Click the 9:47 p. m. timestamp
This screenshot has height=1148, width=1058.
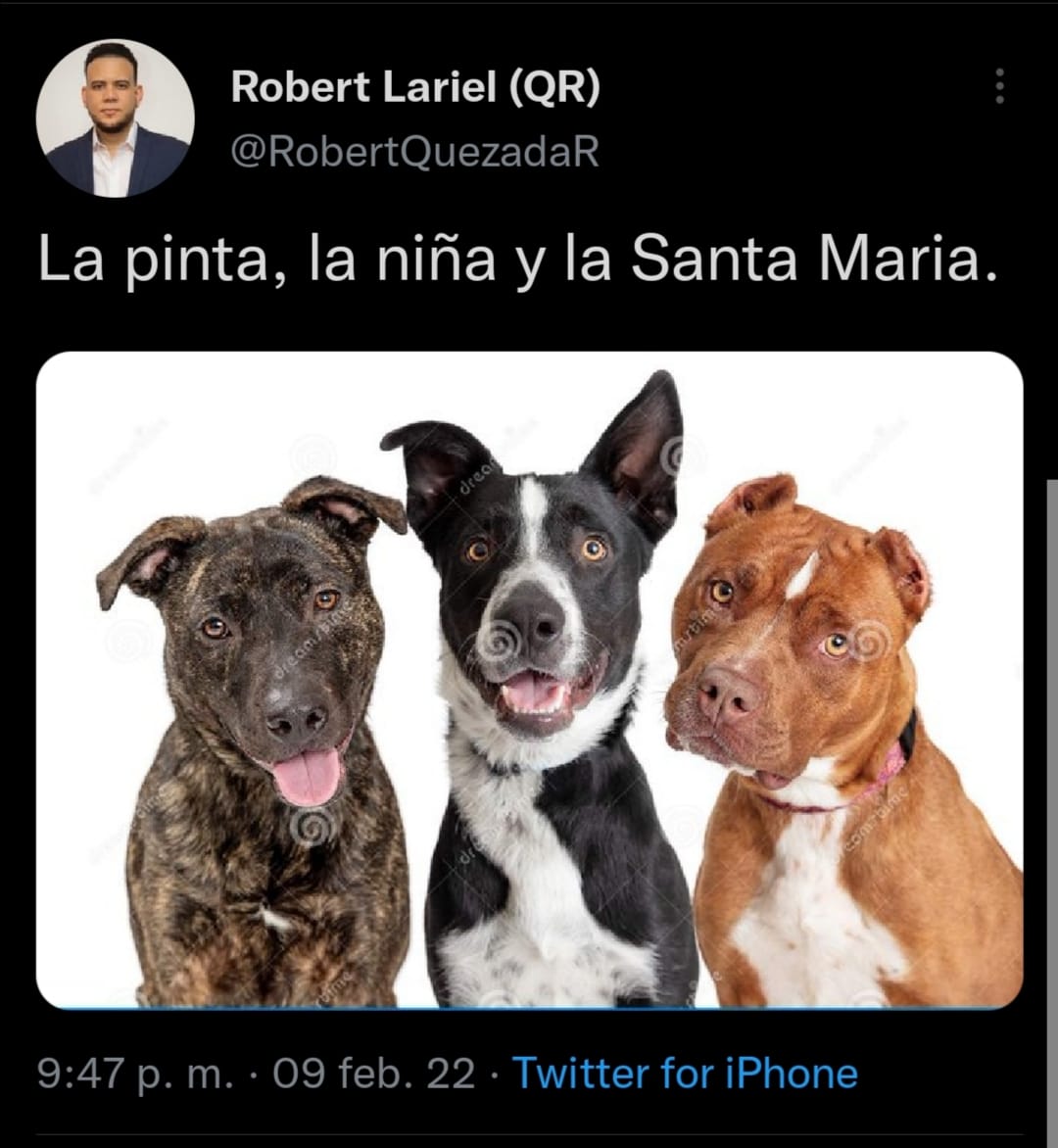135,1074
